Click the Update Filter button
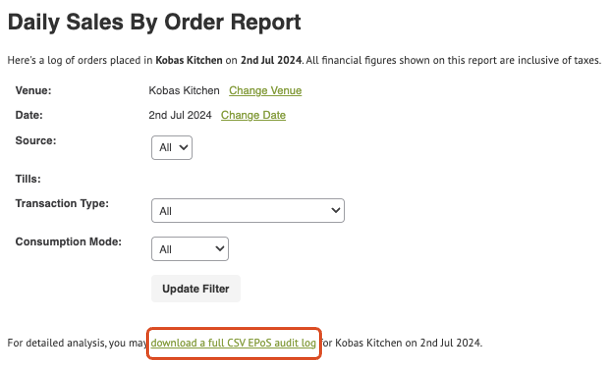This screenshot has width=612, height=374. click(196, 289)
